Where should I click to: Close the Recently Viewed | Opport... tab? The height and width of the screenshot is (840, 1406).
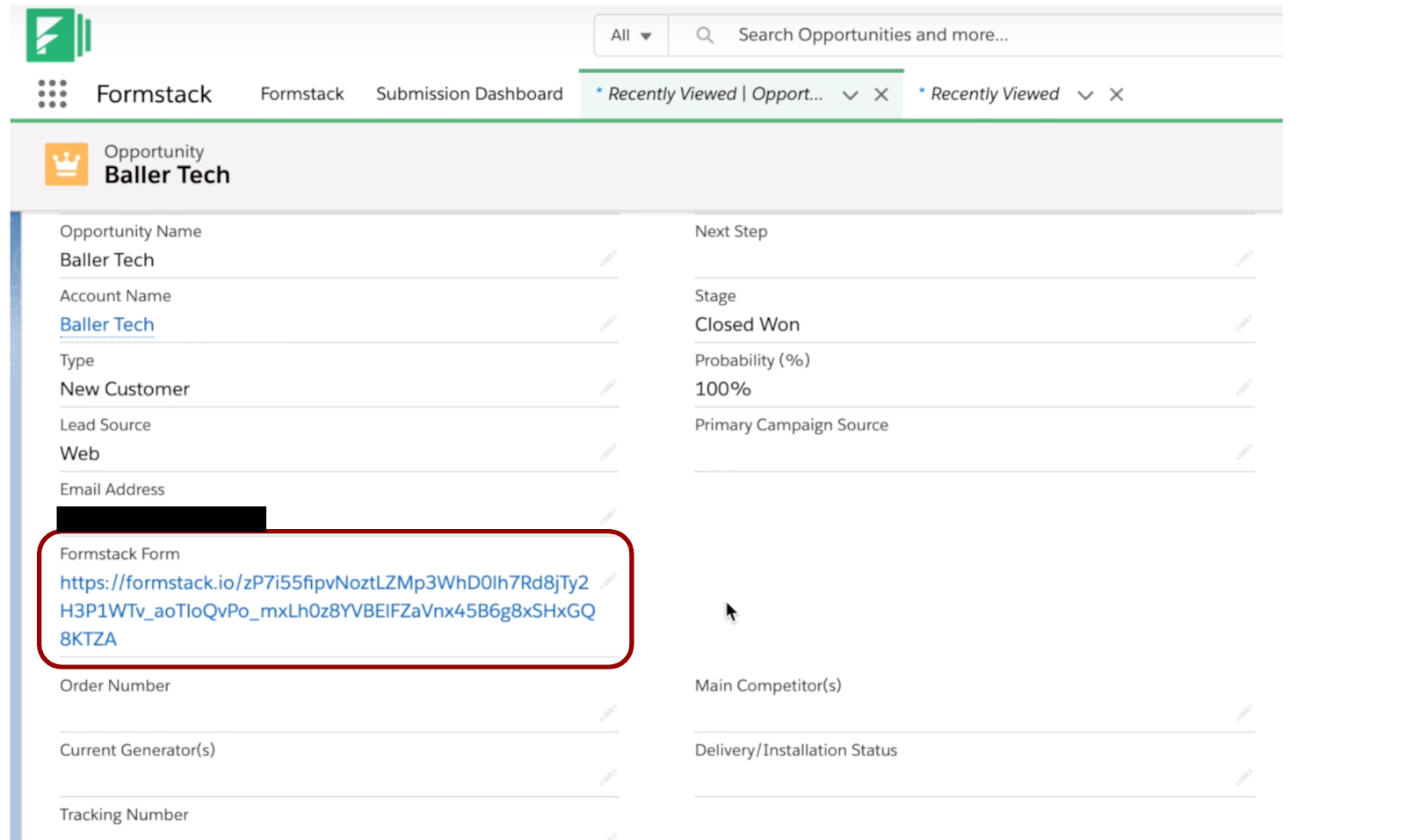click(881, 95)
